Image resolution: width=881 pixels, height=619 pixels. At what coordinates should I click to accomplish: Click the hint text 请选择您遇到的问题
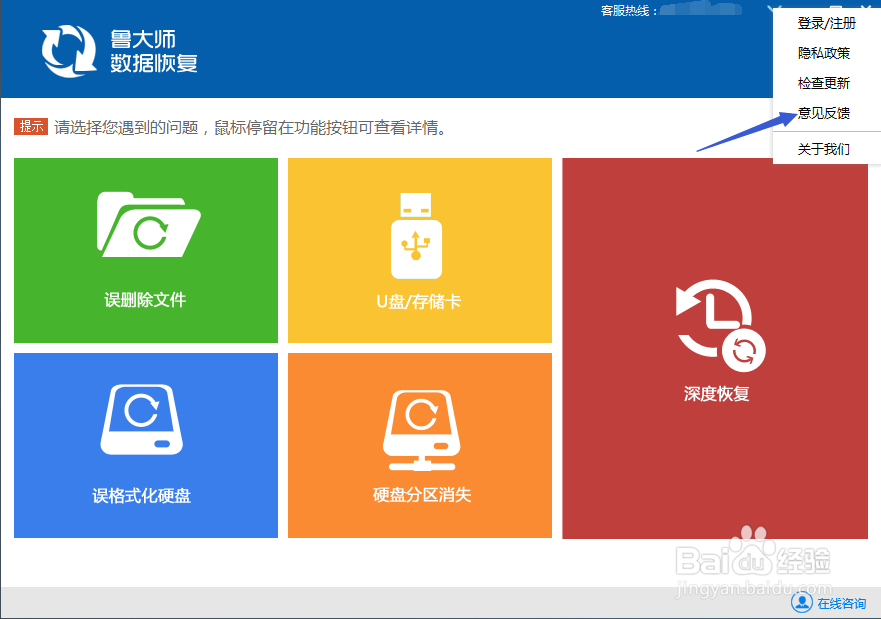[x=126, y=128]
